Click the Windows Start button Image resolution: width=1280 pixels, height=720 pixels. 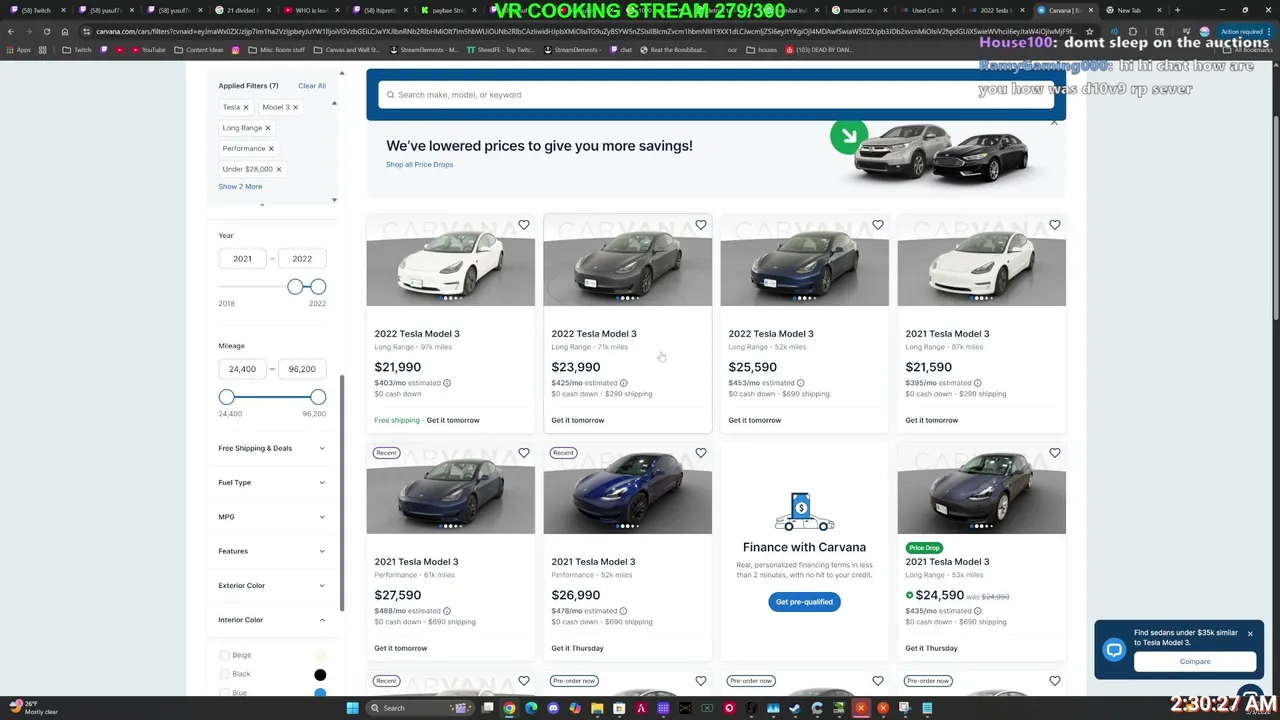pos(352,708)
